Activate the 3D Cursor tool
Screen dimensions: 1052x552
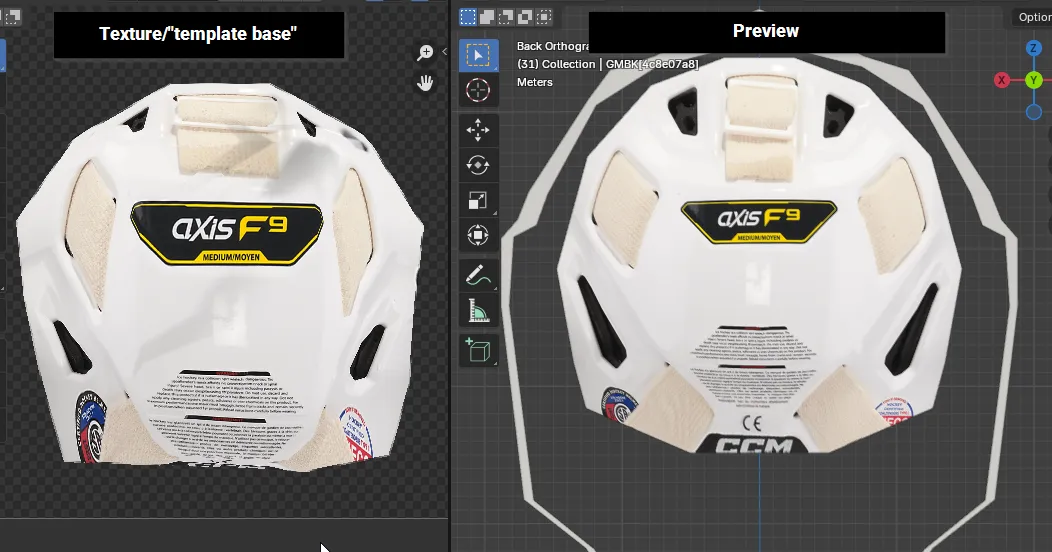click(478, 90)
